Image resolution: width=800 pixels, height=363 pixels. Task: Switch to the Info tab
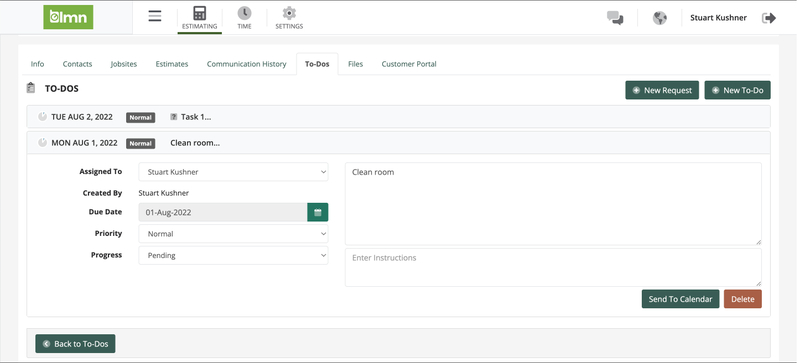pos(37,64)
